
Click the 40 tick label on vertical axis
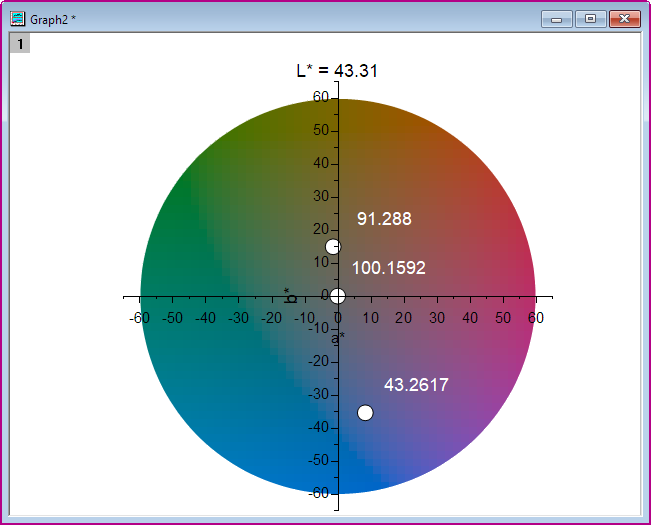tap(321, 163)
